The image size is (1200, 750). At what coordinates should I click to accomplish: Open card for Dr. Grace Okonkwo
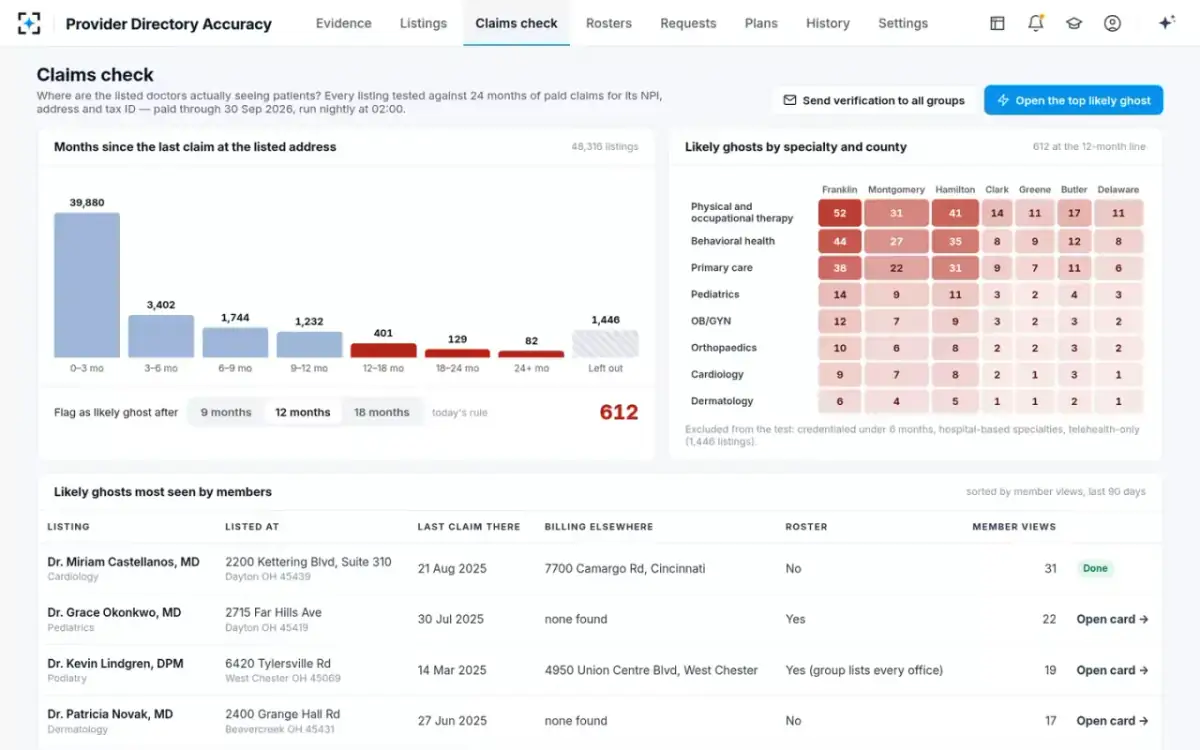pos(1112,619)
